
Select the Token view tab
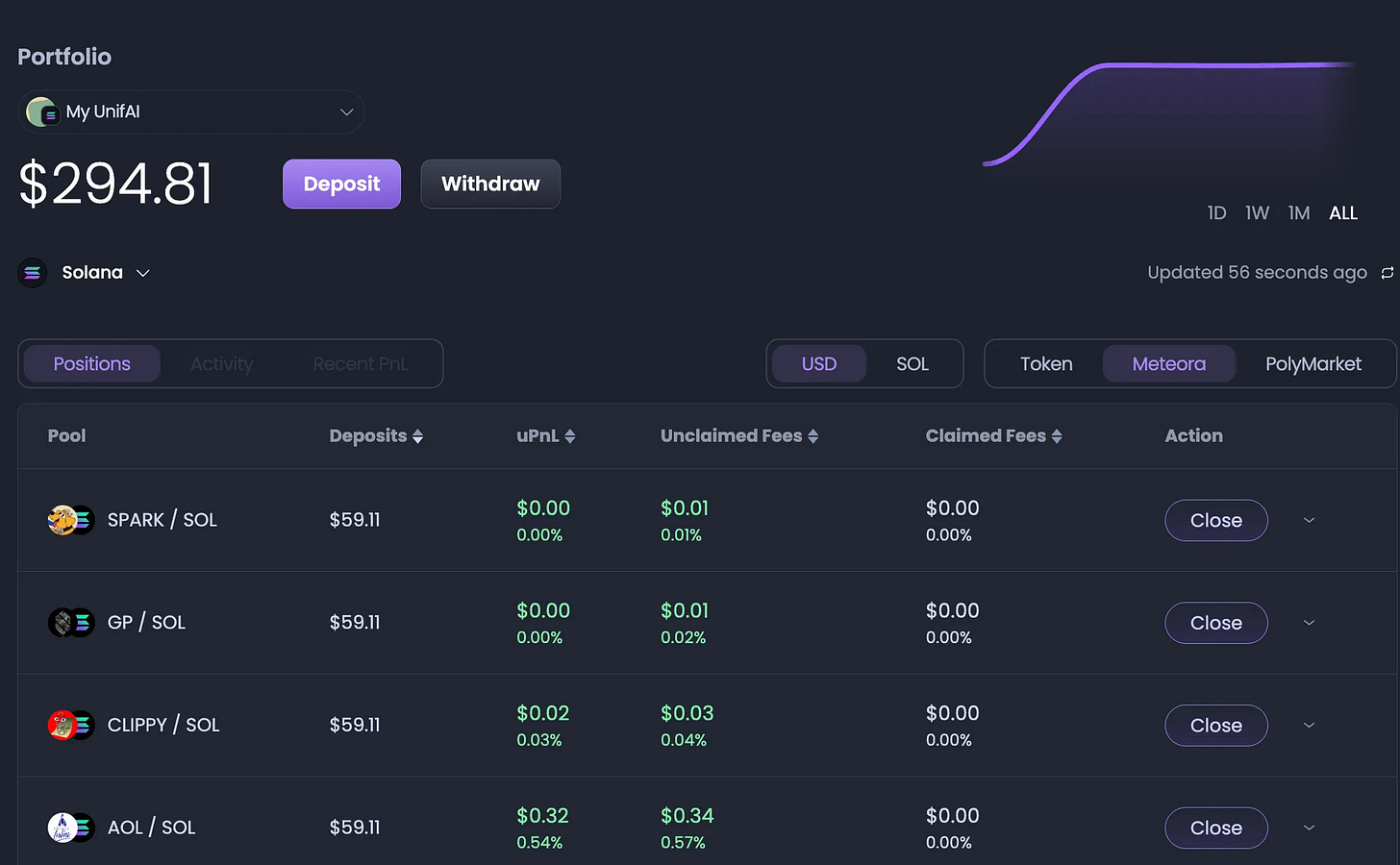coord(1046,364)
